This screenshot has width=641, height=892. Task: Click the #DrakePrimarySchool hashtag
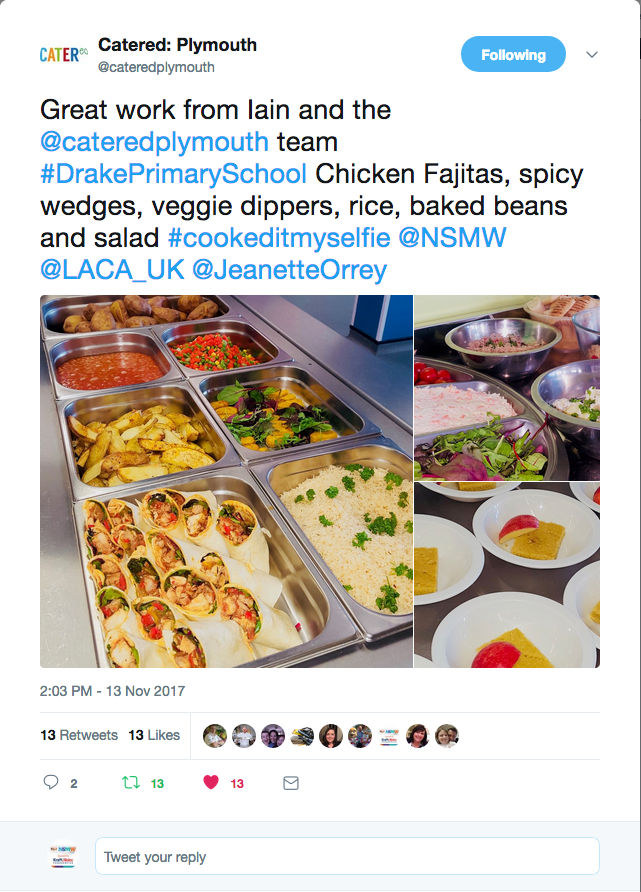[174, 174]
